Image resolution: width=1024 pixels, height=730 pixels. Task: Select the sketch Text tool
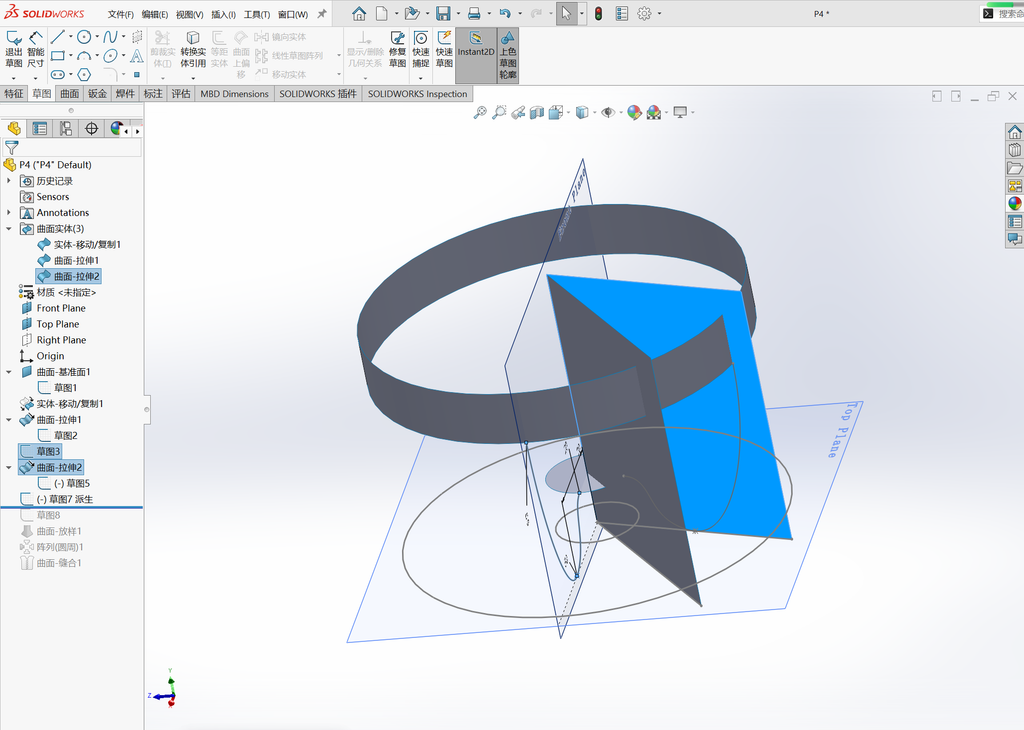pos(136,56)
